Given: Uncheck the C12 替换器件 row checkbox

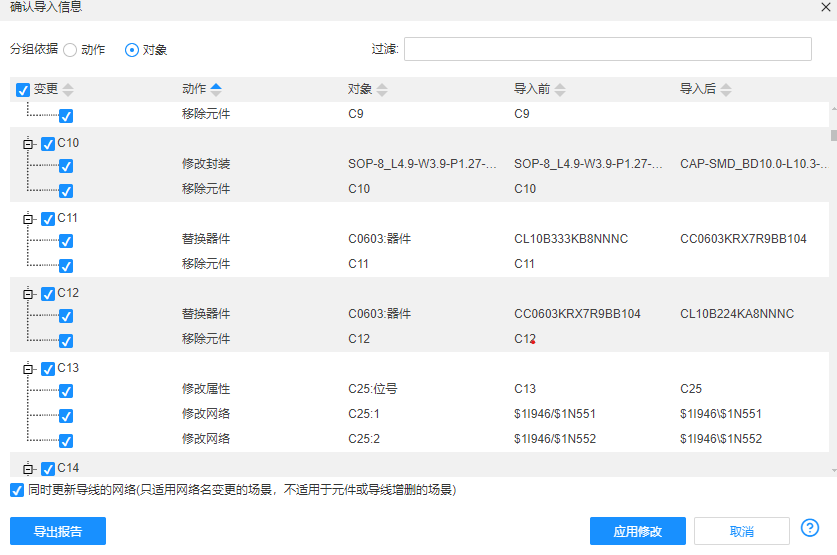Looking at the screenshot, I should [66, 315].
